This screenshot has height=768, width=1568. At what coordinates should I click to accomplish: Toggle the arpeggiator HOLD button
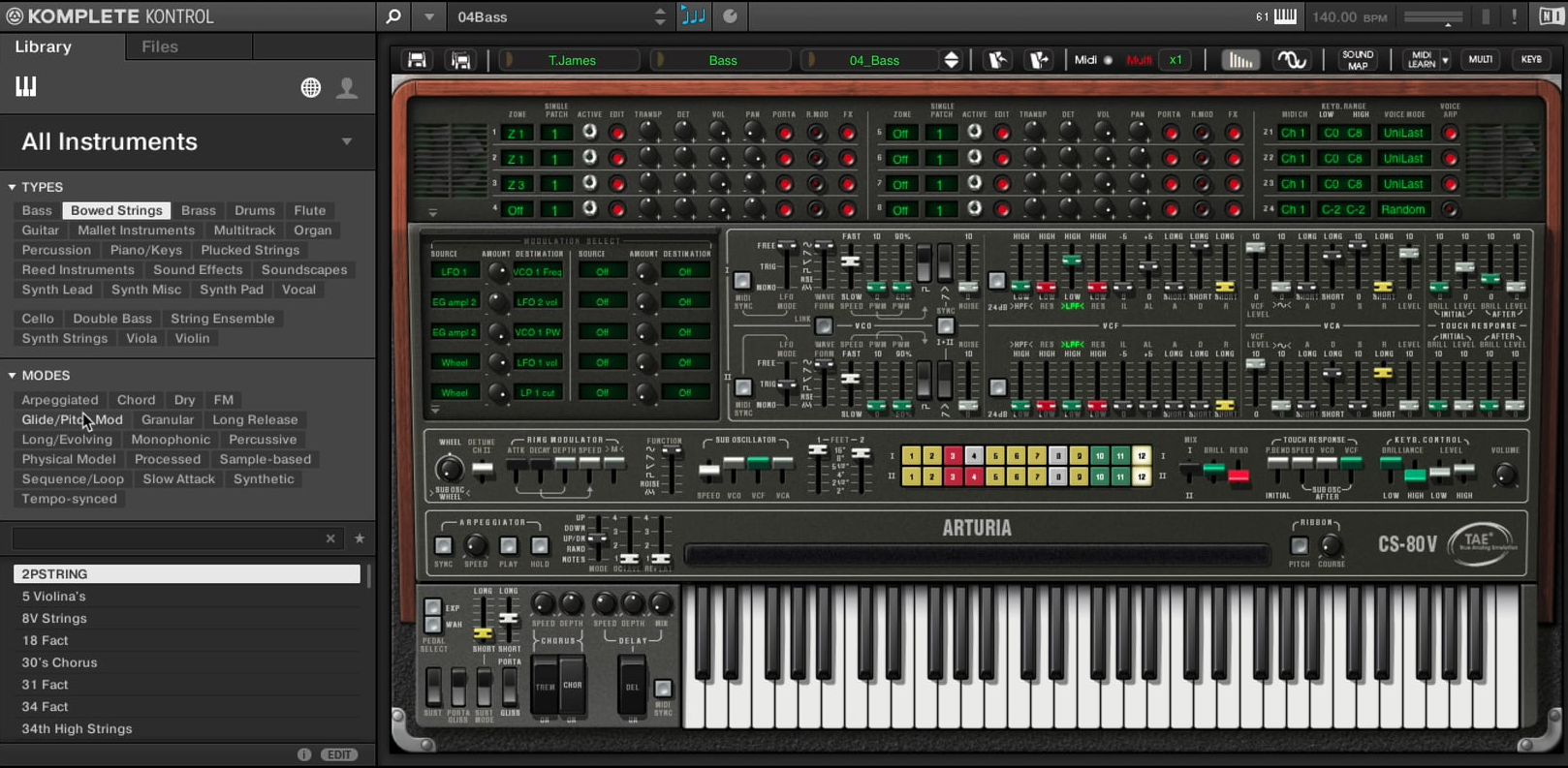pyautogui.click(x=540, y=545)
